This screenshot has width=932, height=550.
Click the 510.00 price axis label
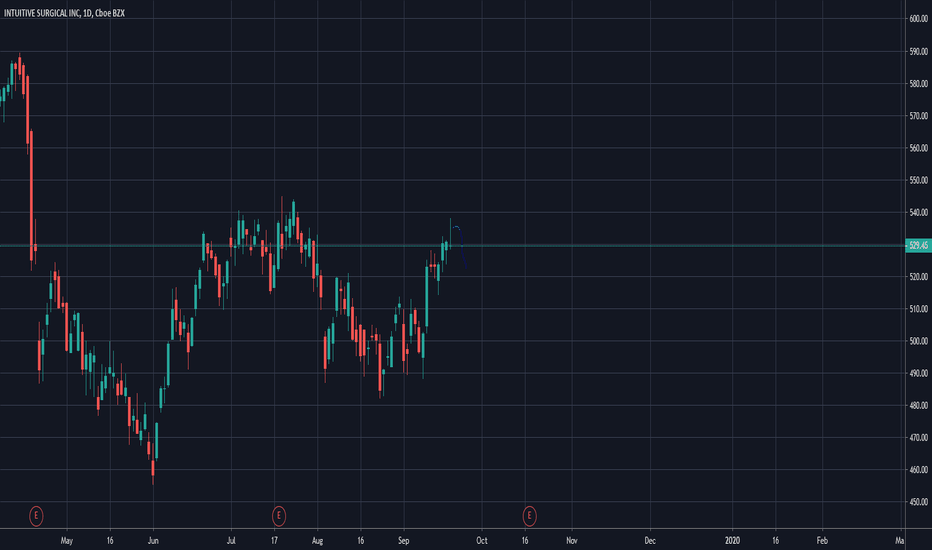tap(918, 309)
